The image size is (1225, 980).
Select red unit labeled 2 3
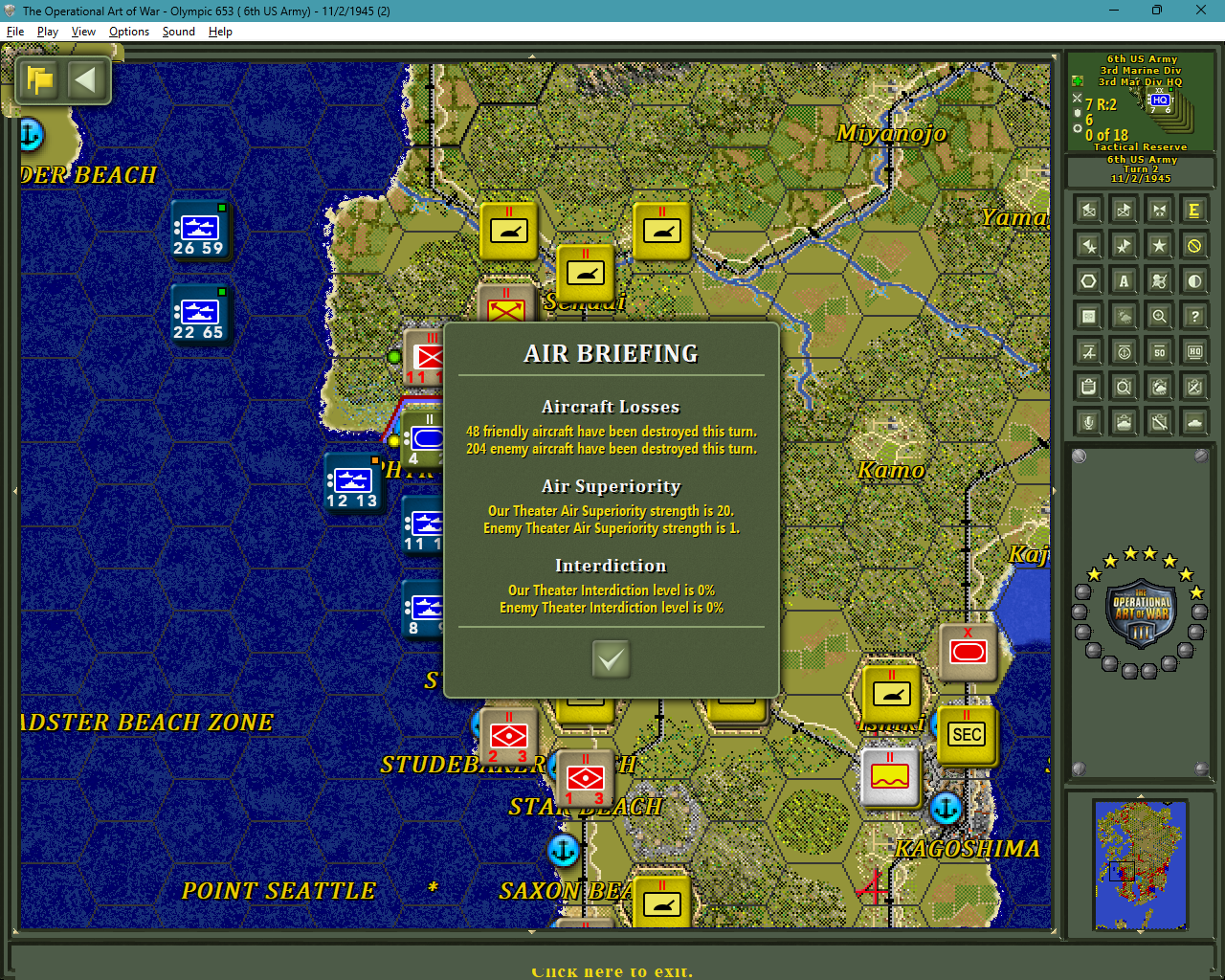(508, 737)
